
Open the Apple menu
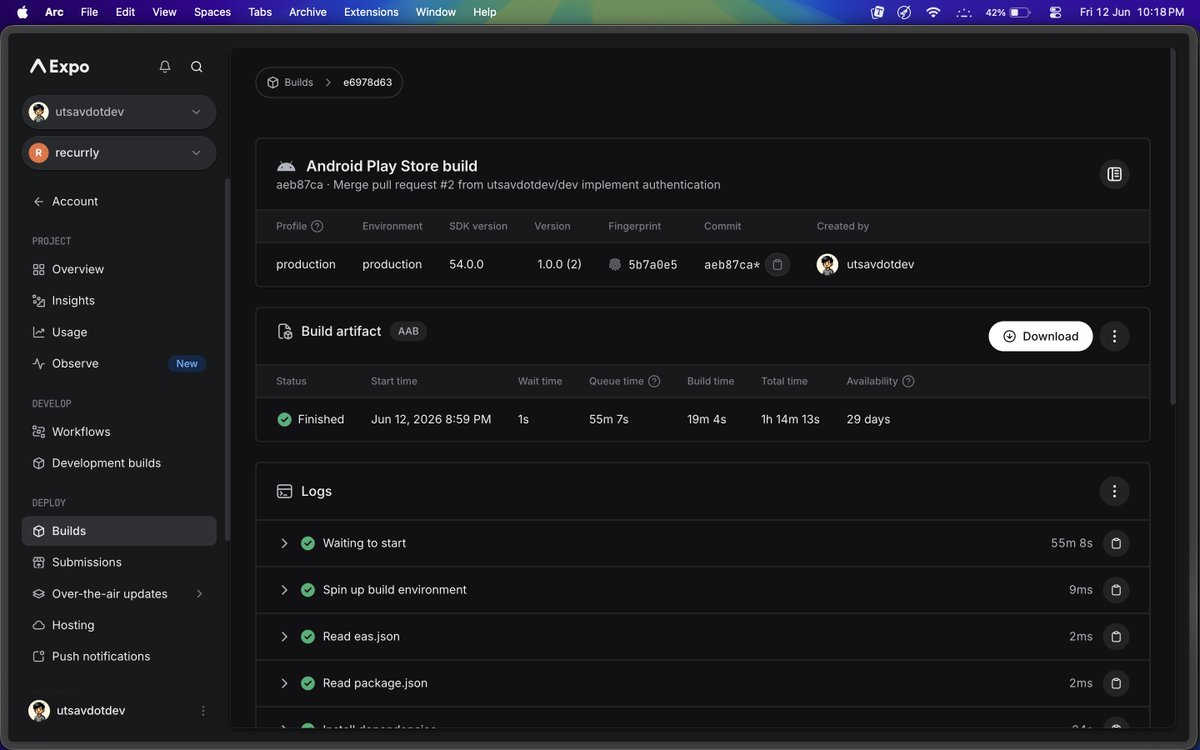(x=22, y=12)
